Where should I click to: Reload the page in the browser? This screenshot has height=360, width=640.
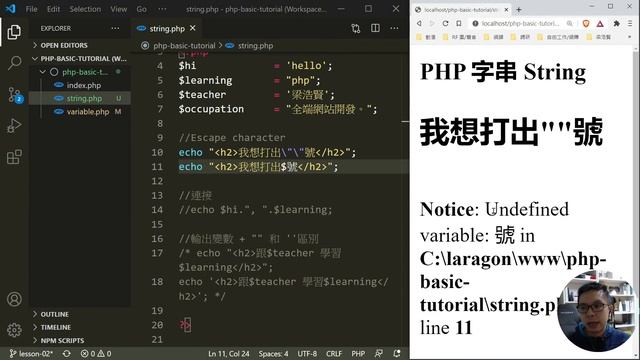[445, 24]
